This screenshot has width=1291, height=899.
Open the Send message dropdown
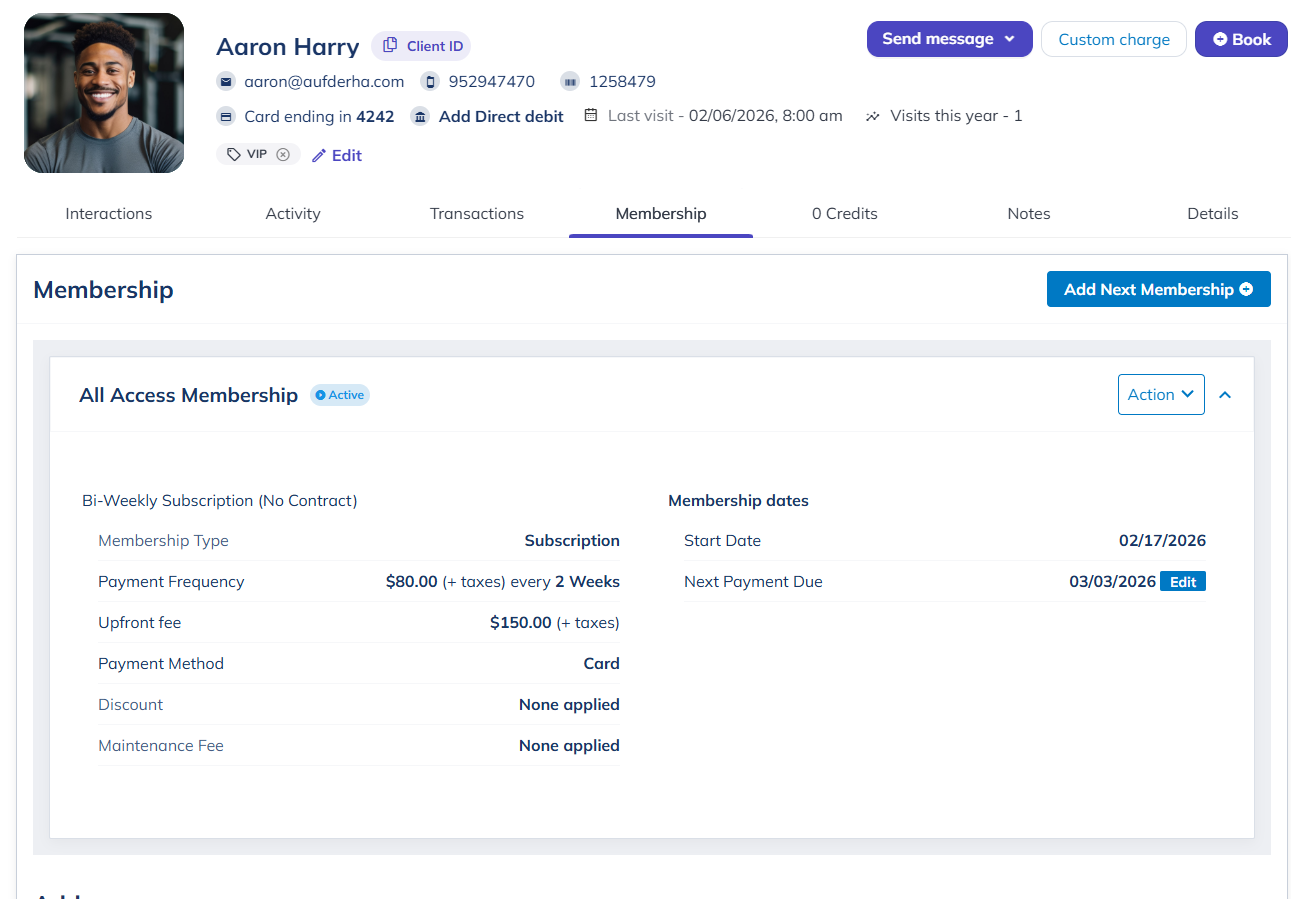tap(949, 39)
